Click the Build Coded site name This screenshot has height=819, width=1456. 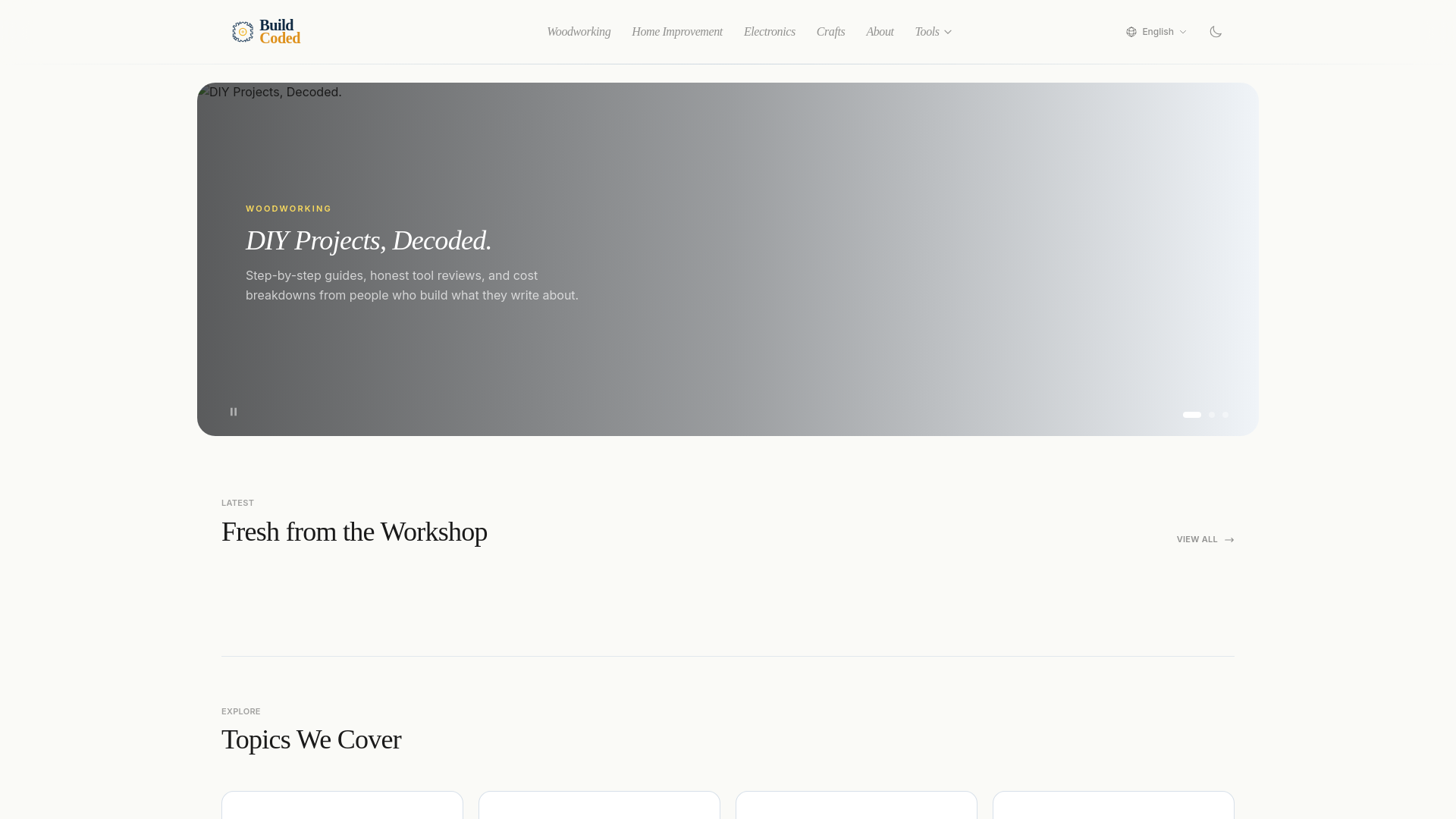click(x=280, y=32)
